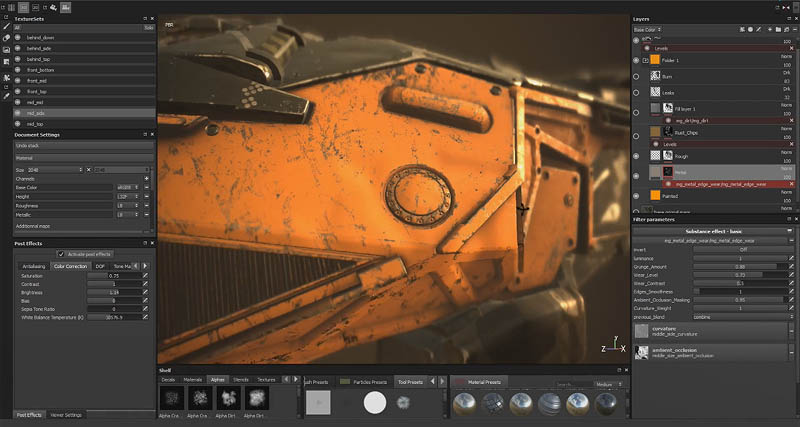Remove the mg_metal_edge_wear effect with its X icon
Image resolution: width=800 pixels, height=427 pixels.
coord(791,184)
